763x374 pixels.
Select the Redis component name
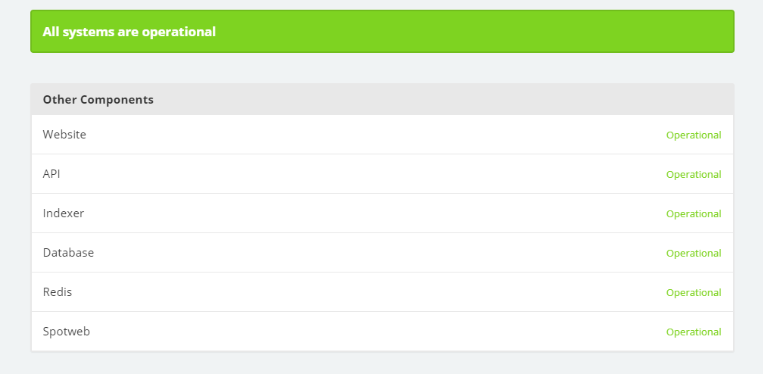[57, 292]
